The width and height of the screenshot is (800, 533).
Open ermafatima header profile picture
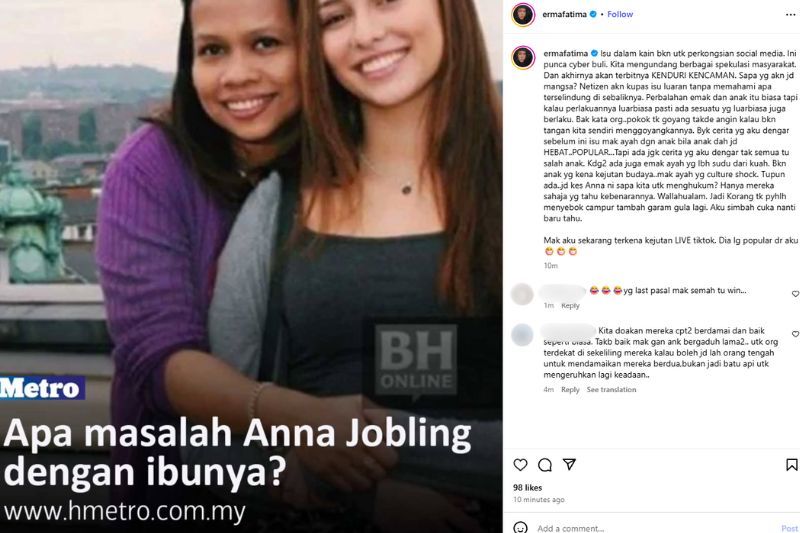coord(523,14)
